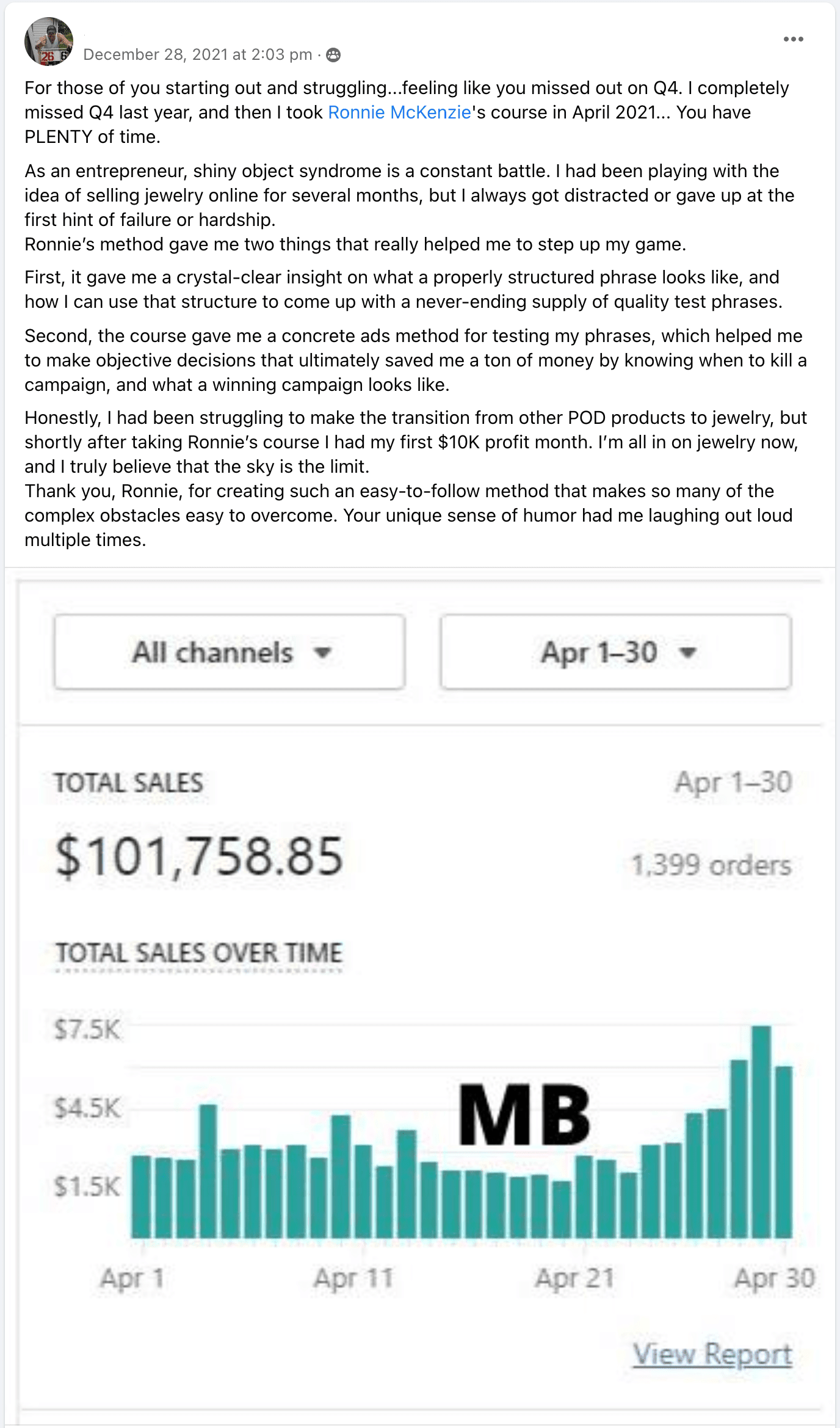840x1428 pixels.
Task: Click the first bar in the sales chart
Action: pyautogui.click(x=142, y=1197)
